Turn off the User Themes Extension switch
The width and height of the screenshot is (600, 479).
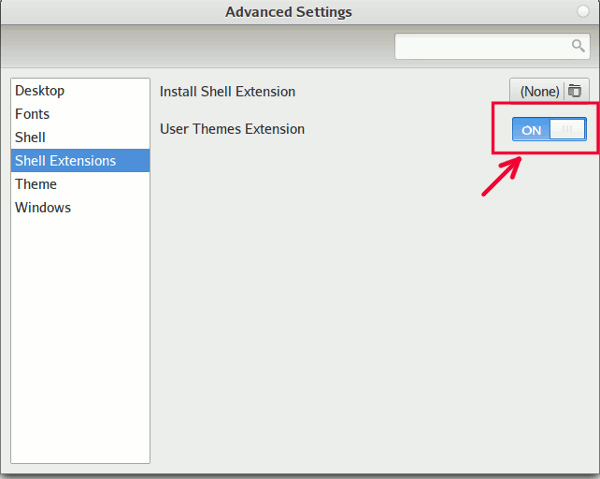coord(549,130)
